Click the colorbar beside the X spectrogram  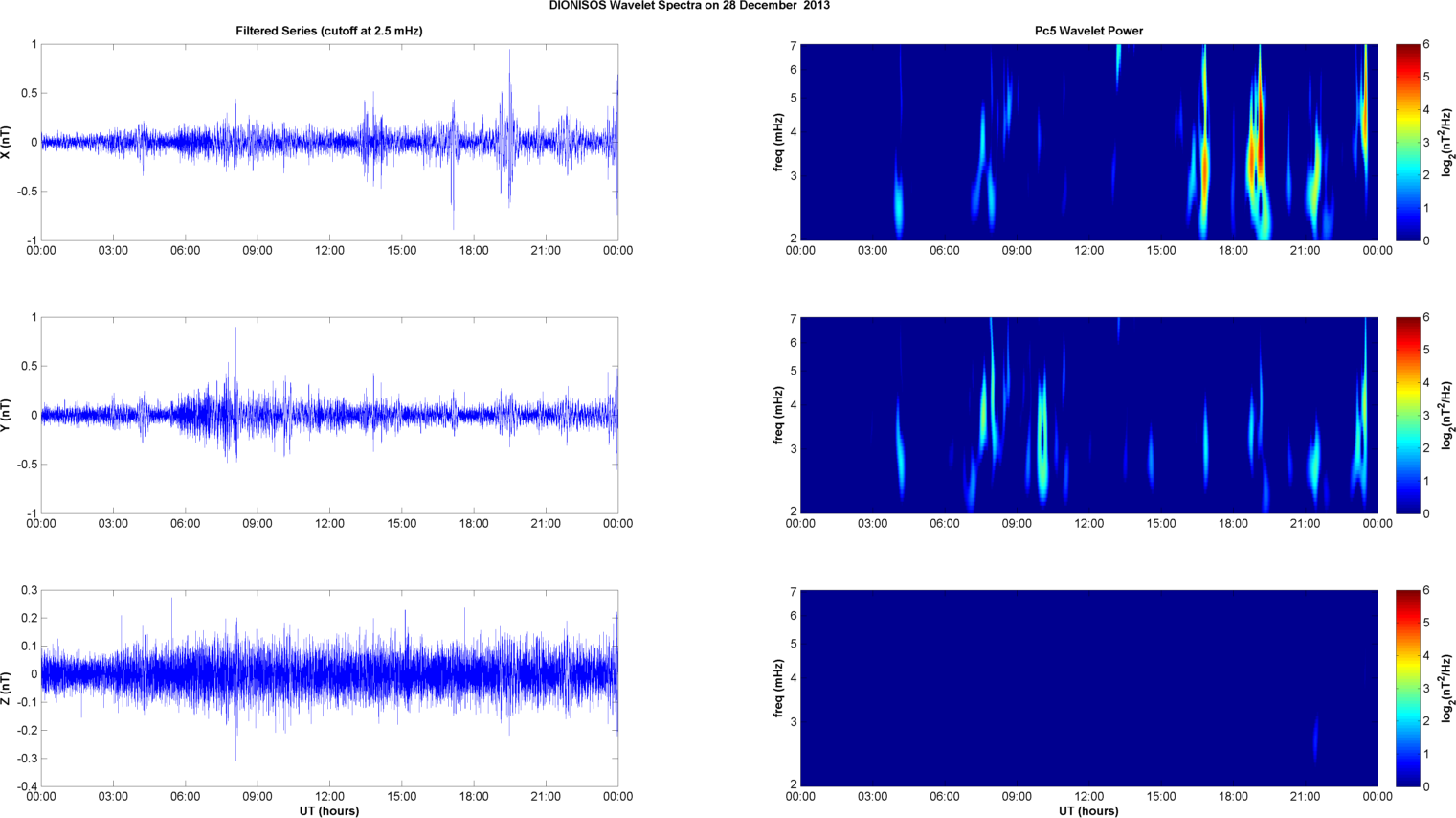1407,143
